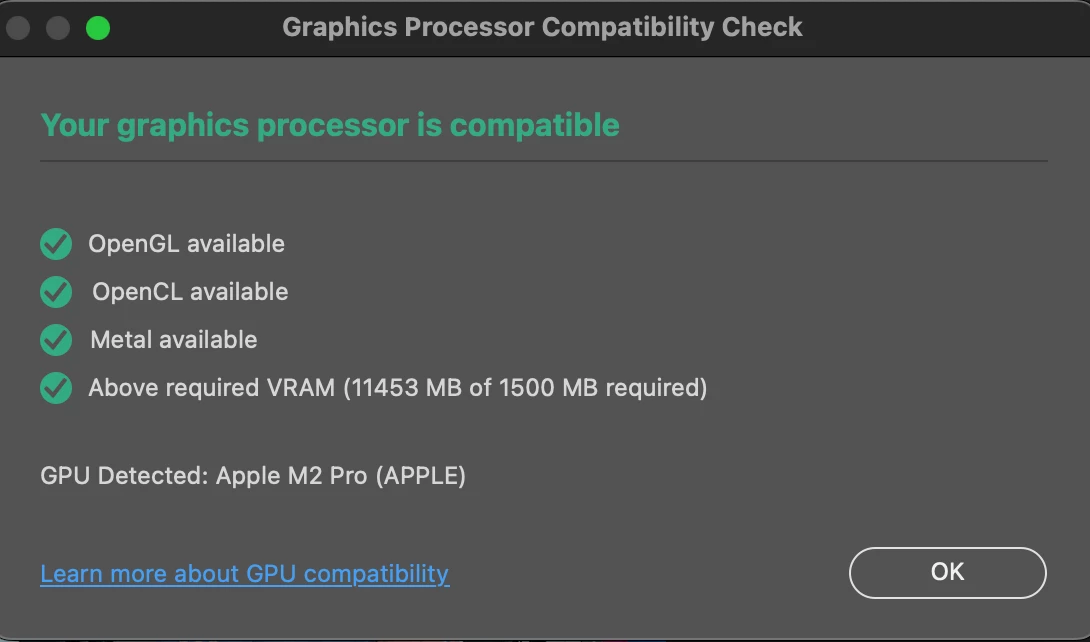The image size is (1090, 642).
Task: Click the word 'compatible' in the green heading
Action: [x=534, y=125]
